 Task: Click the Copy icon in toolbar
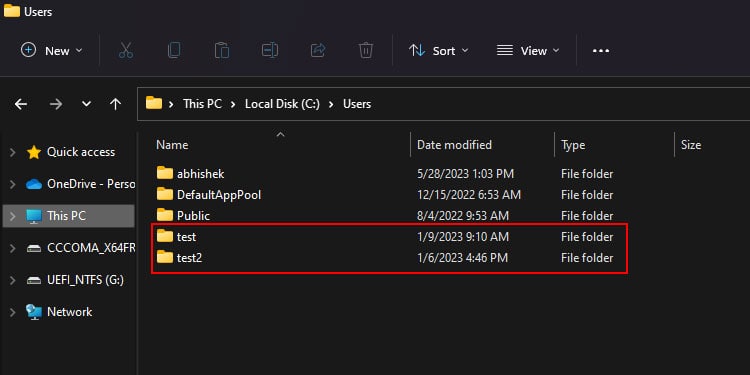[x=174, y=50]
